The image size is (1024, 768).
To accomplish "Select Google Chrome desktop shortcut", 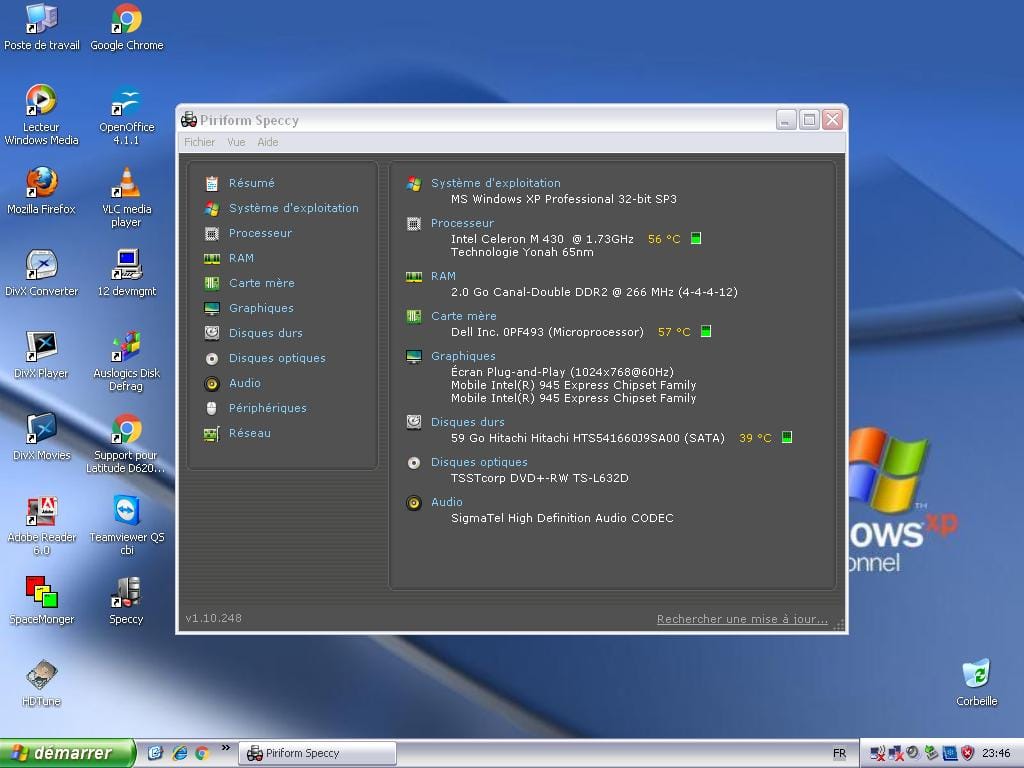I will click(x=127, y=27).
